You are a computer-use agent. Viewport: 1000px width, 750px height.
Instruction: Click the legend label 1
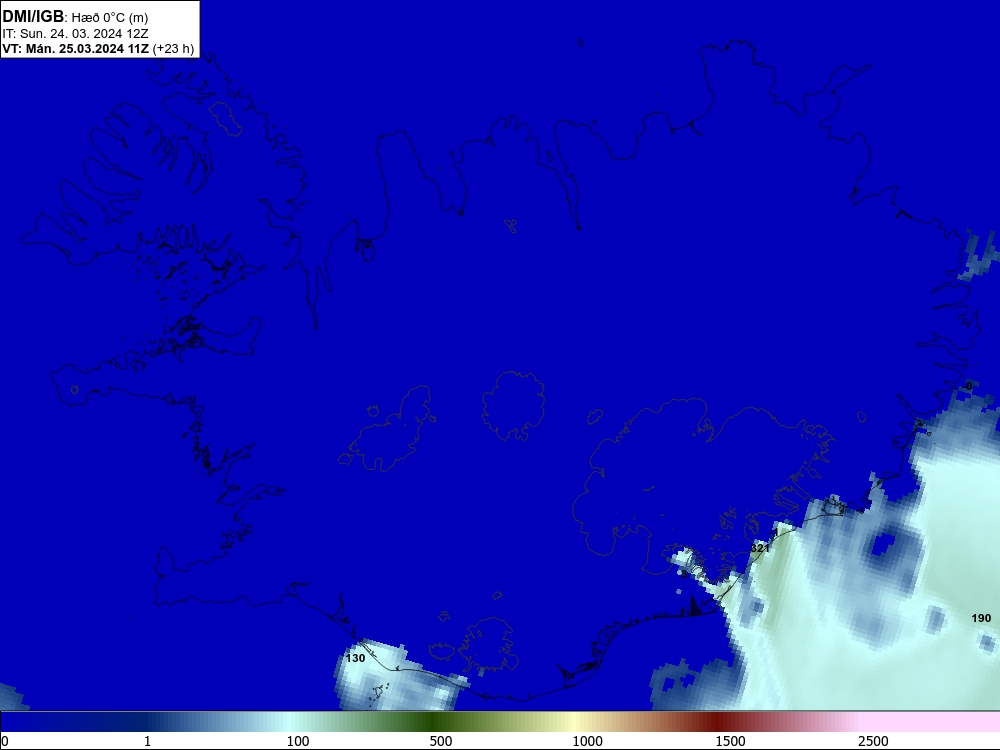tap(147, 741)
